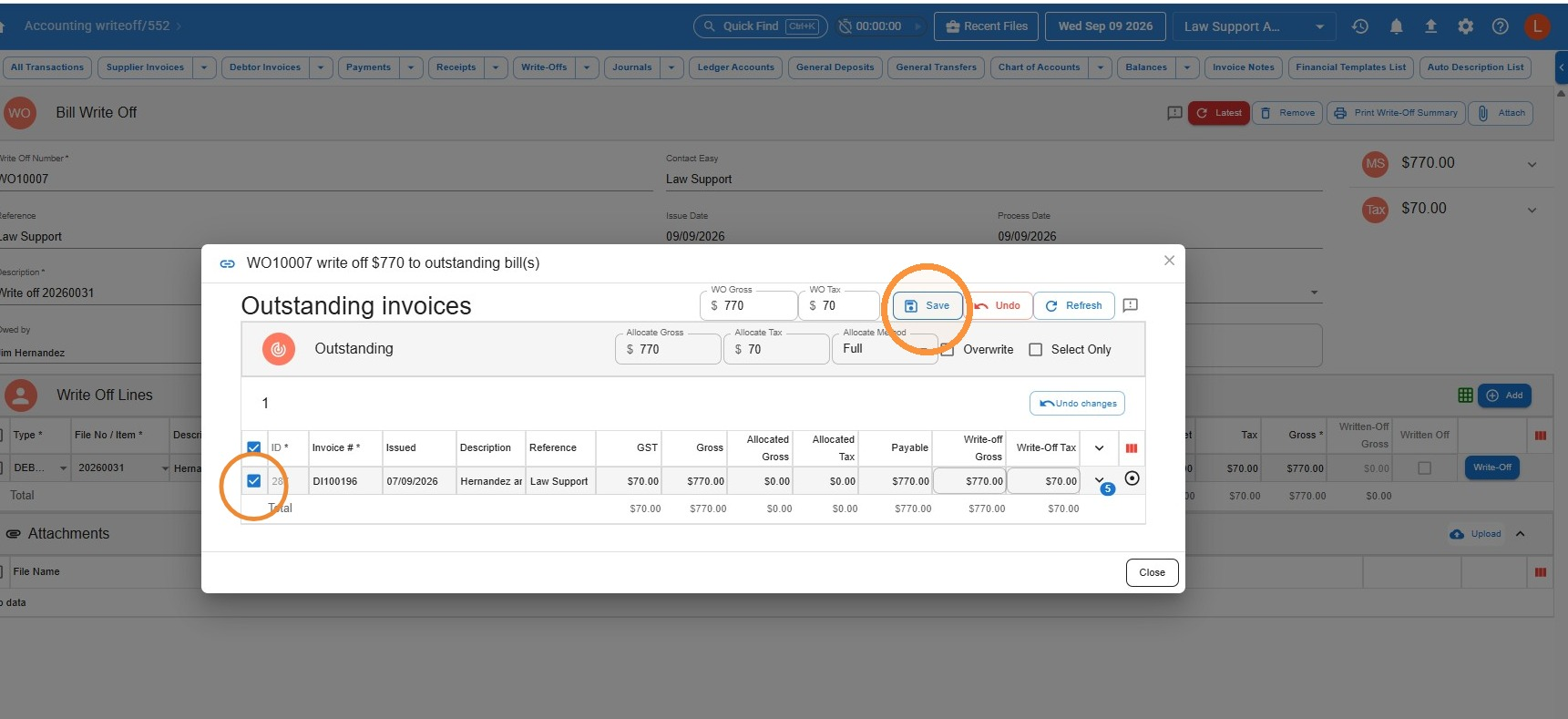
Task: Add a new write off line
Action: click(1504, 395)
